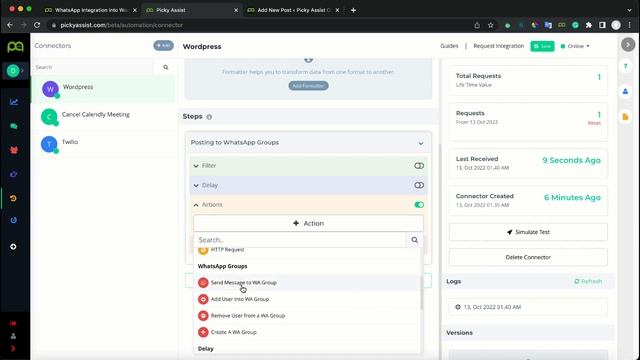
Task: Enable the Filter toggle
Action: coord(419,166)
